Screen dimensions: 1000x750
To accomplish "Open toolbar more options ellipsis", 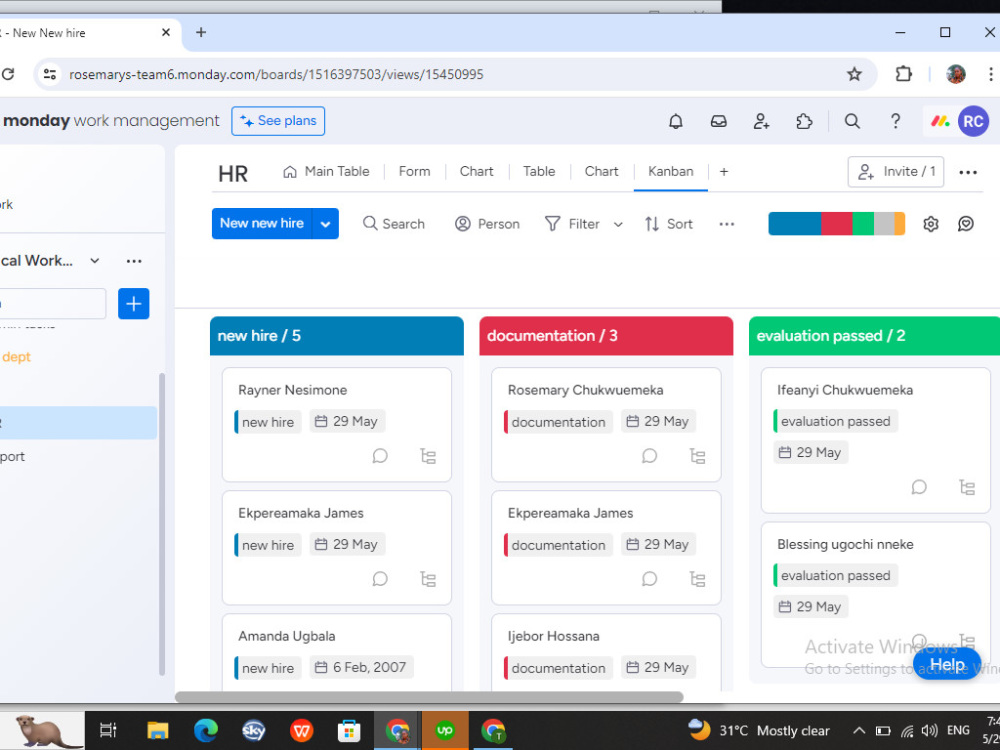I will pos(726,224).
